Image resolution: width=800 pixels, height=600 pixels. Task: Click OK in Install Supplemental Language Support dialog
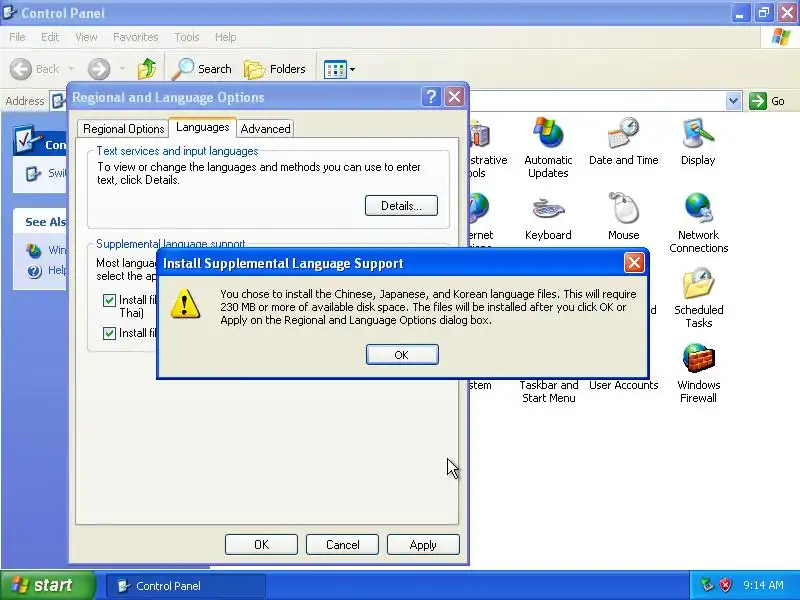(402, 355)
